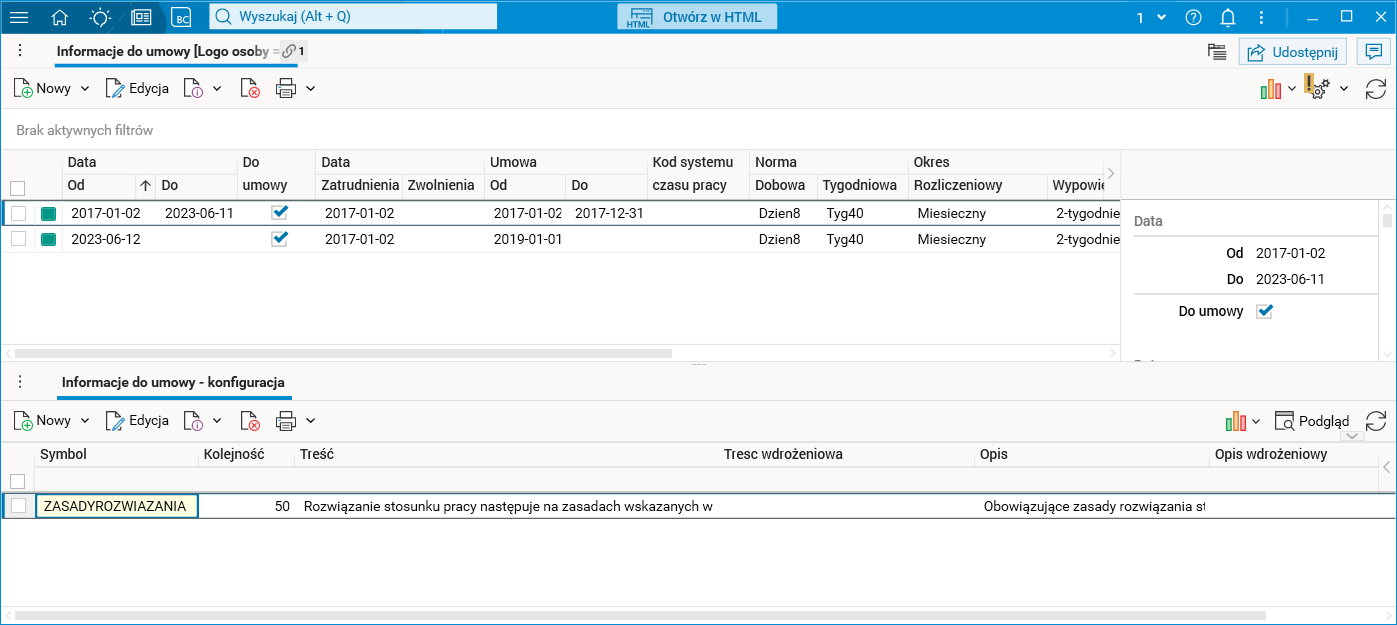Click the BC icon in header
The image size is (1397, 625).
[181, 17]
